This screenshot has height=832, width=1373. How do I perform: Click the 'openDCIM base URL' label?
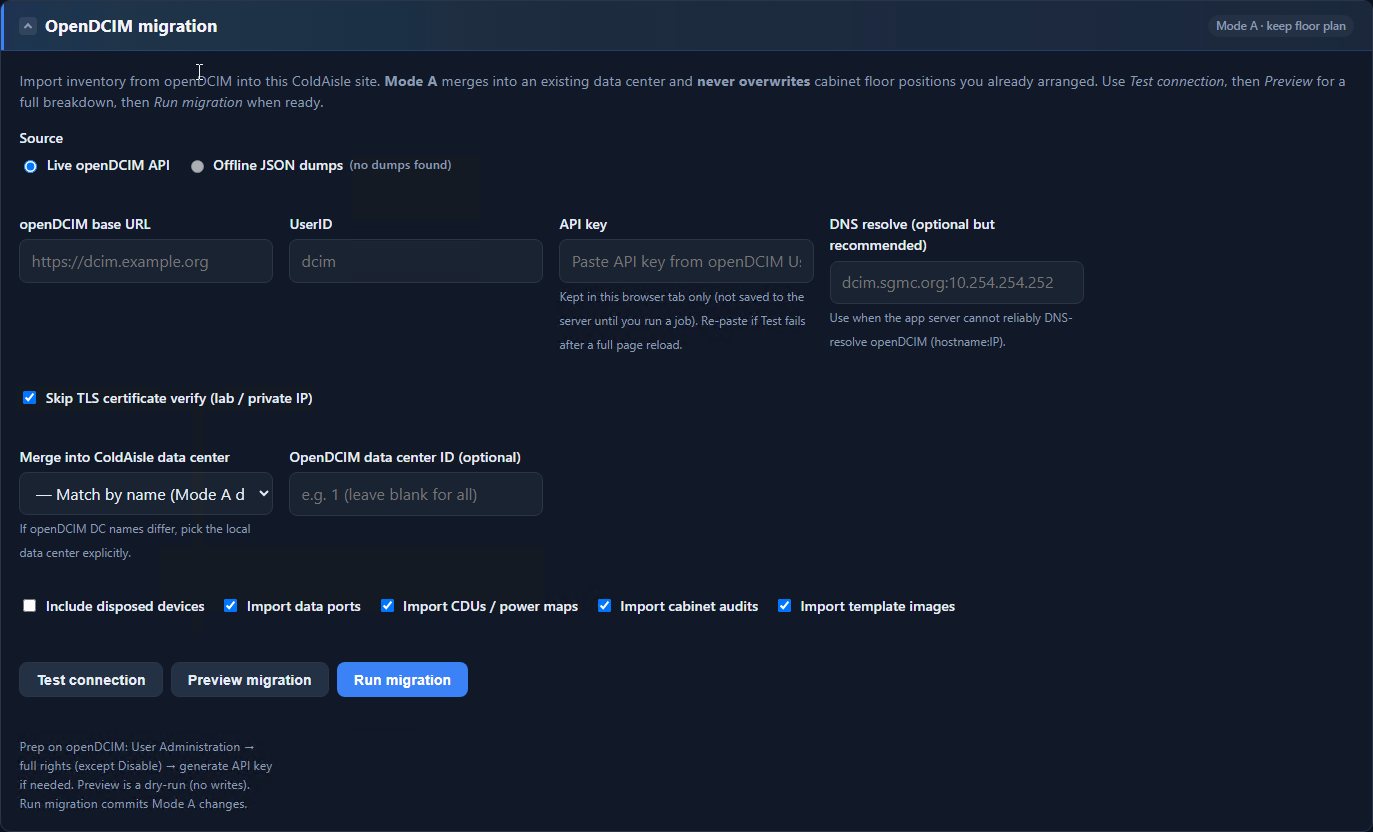pyautogui.click(x=85, y=224)
